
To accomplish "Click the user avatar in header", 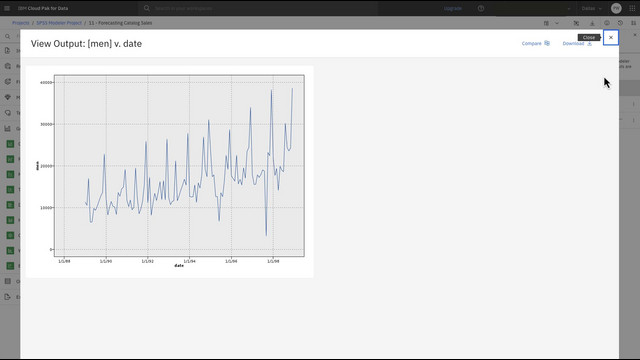I will coord(616,8).
